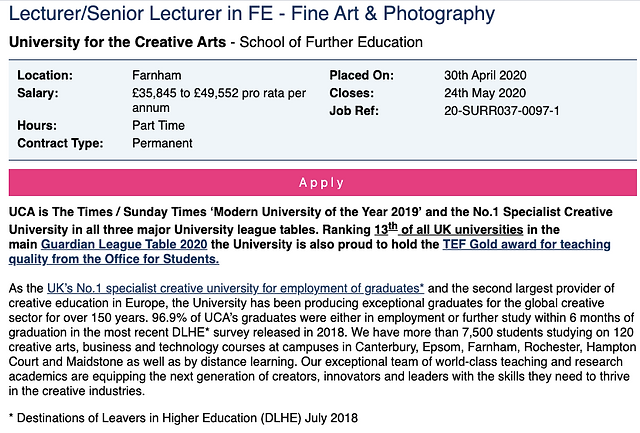Click the School of Further Education text
Screen dimensions: 640x433
(331, 42)
